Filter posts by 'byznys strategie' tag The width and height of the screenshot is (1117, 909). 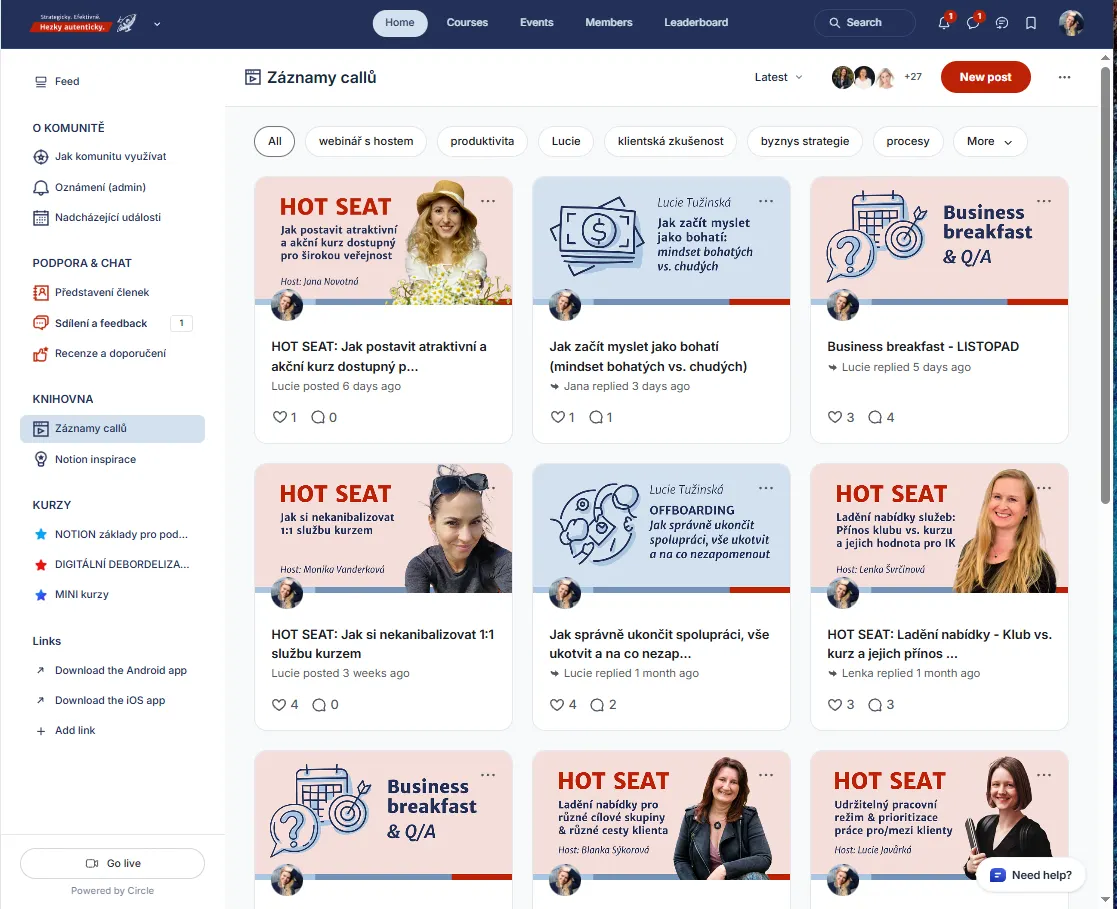pyautogui.click(x=805, y=141)
